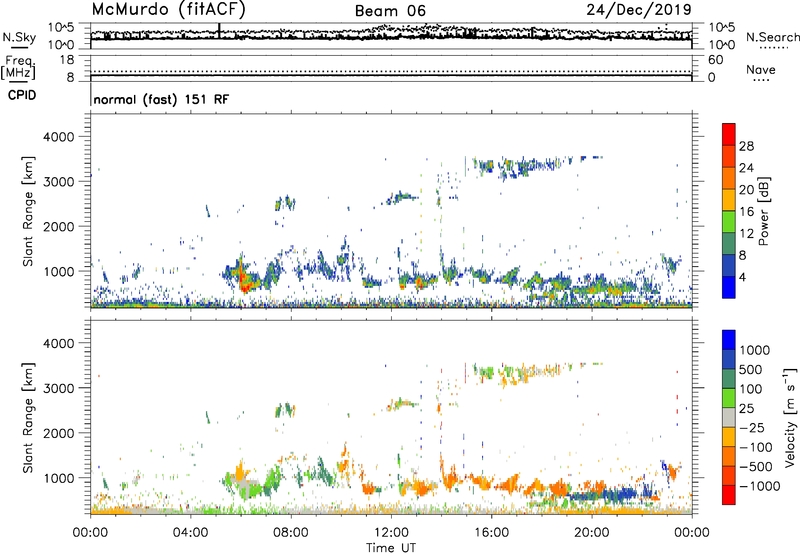The height and width of the screenshot is (554, 800).
Task: Click the "Power [dB]" colorbar title
Action: [763, 211]
